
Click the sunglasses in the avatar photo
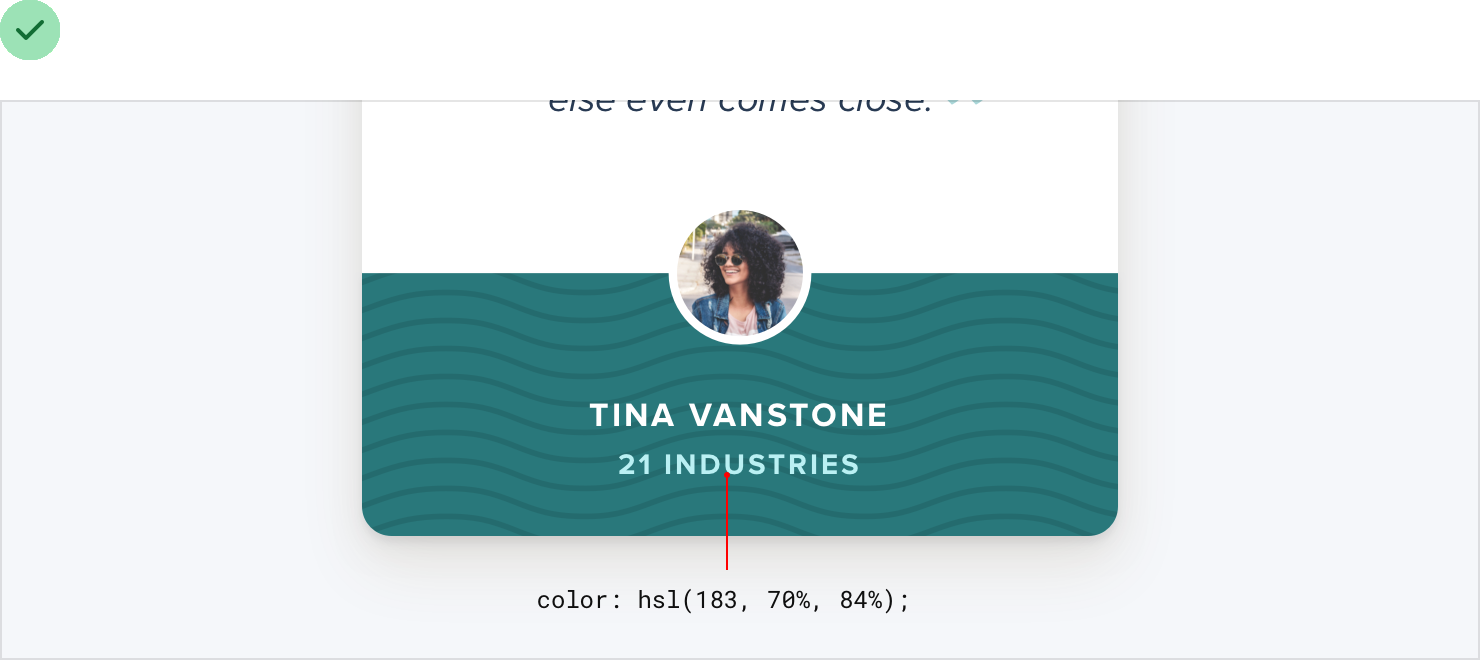point(730,261)
